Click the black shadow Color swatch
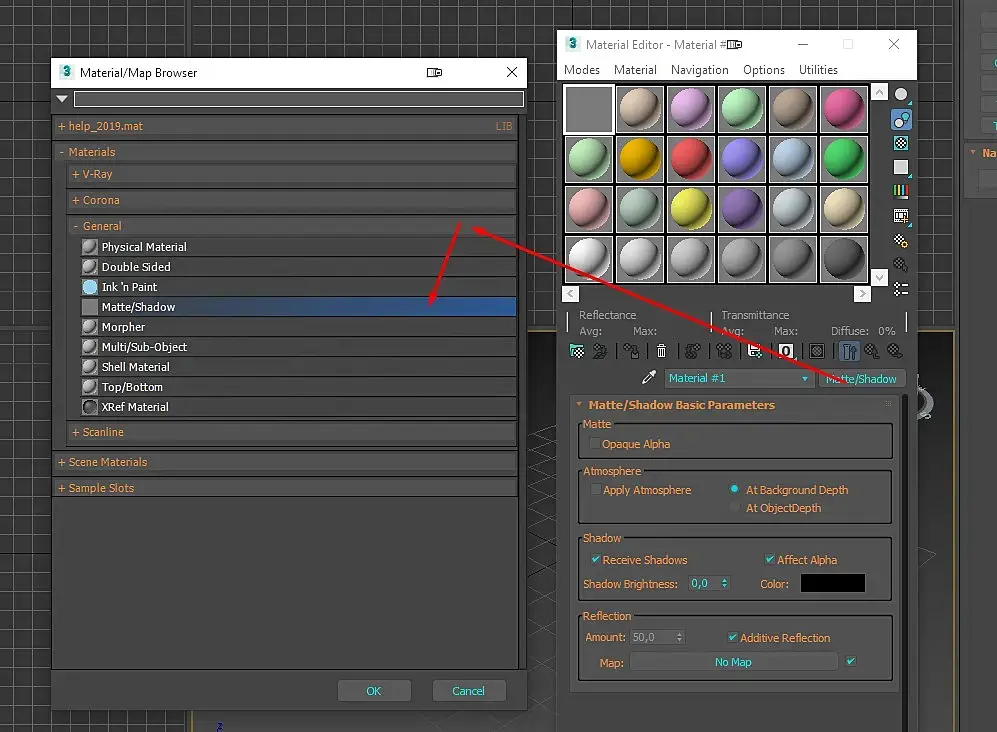Image resolution: width=997 pixels, height=732 pixels. 832,583
